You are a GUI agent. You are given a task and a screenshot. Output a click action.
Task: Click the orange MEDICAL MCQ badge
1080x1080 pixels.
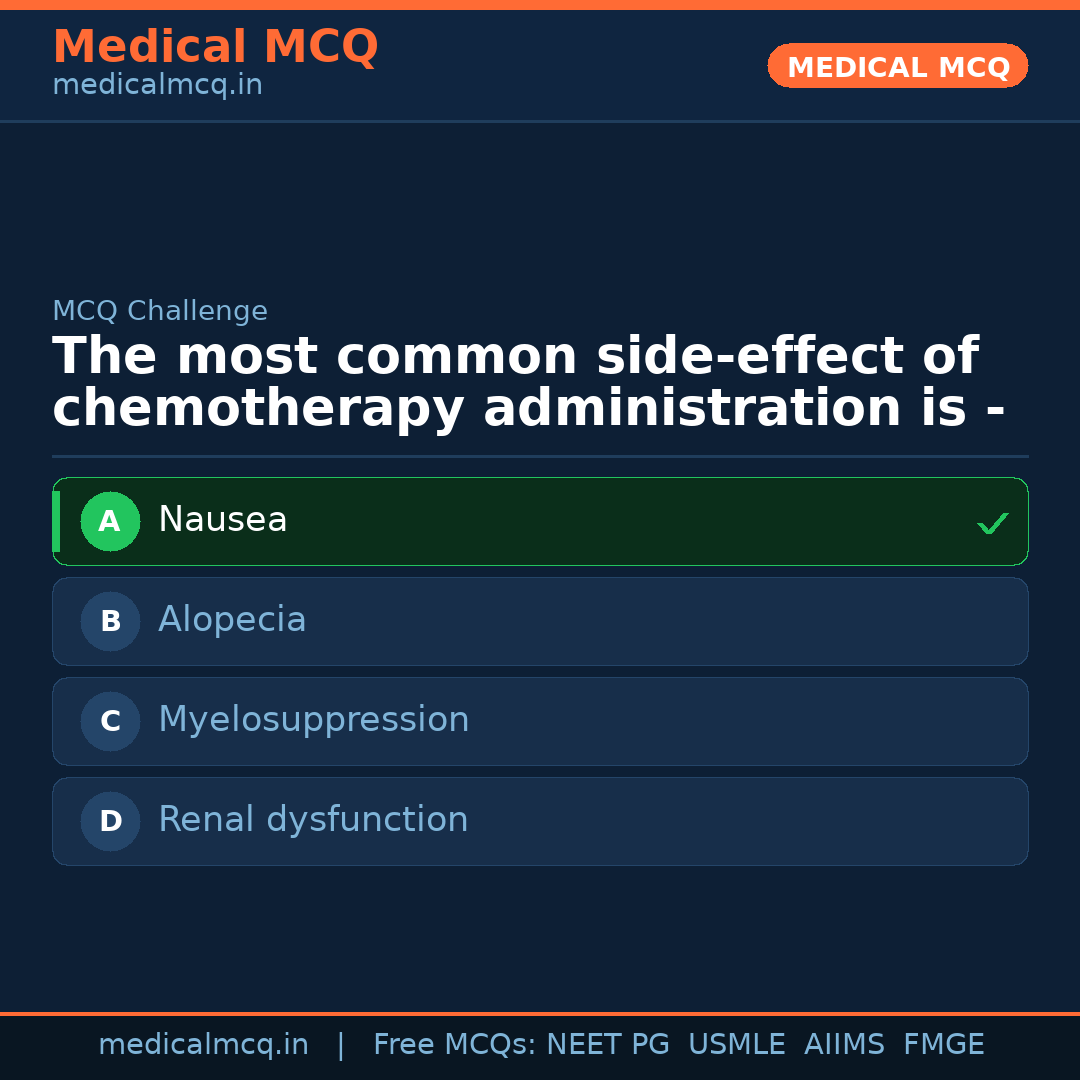click(x=897, y=66)
